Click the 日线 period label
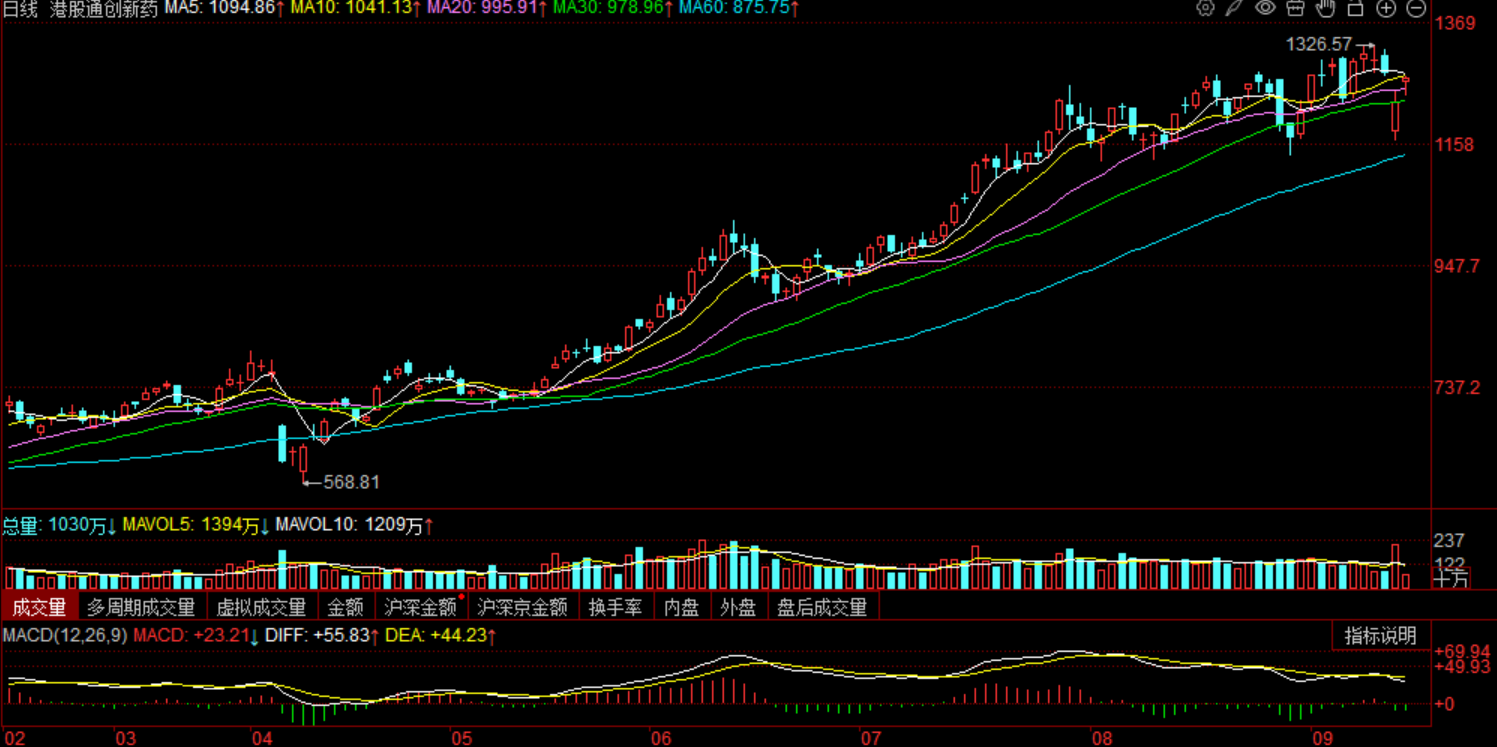 tap(20, 9)
